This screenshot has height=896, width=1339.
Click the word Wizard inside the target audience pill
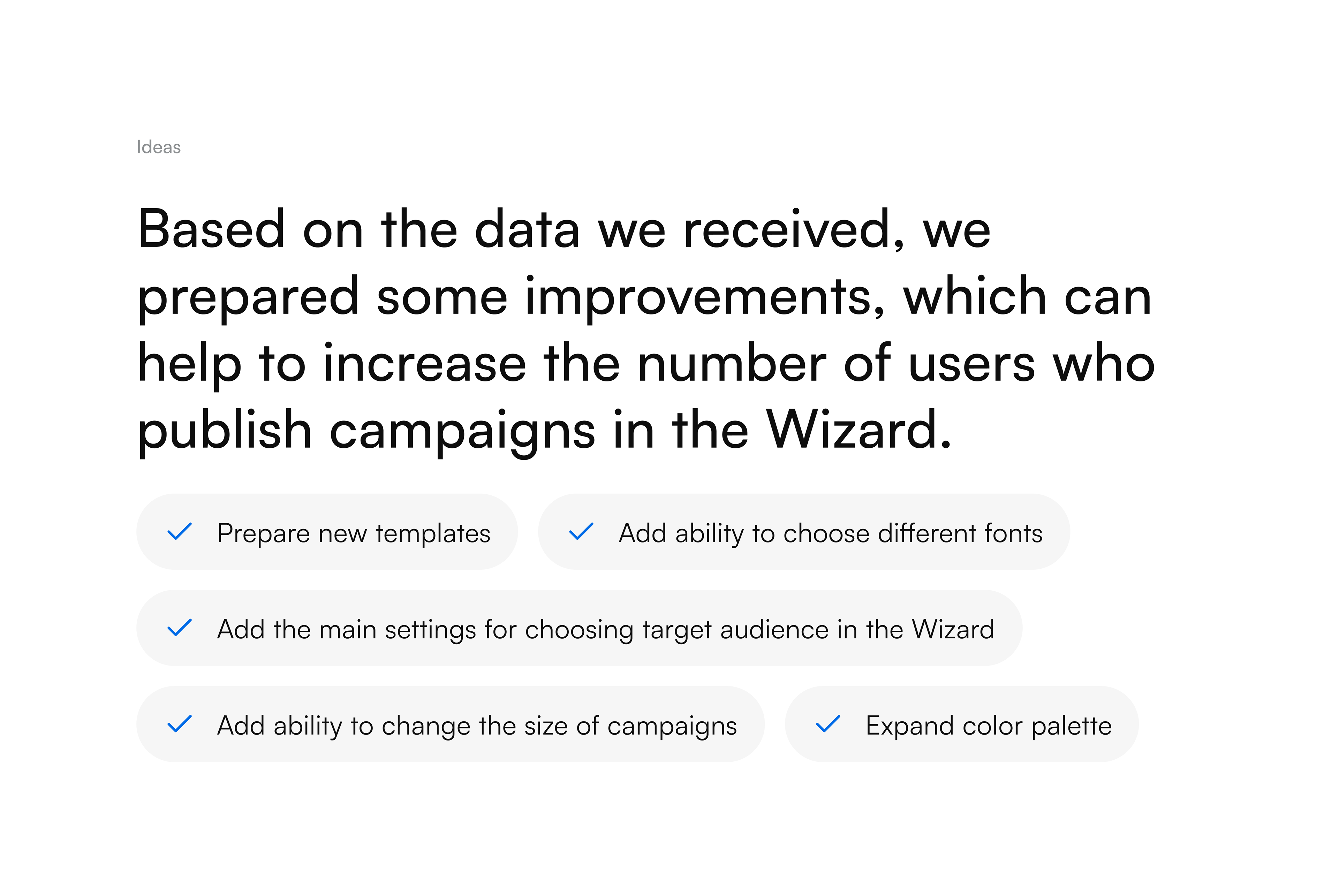(953, 629)
